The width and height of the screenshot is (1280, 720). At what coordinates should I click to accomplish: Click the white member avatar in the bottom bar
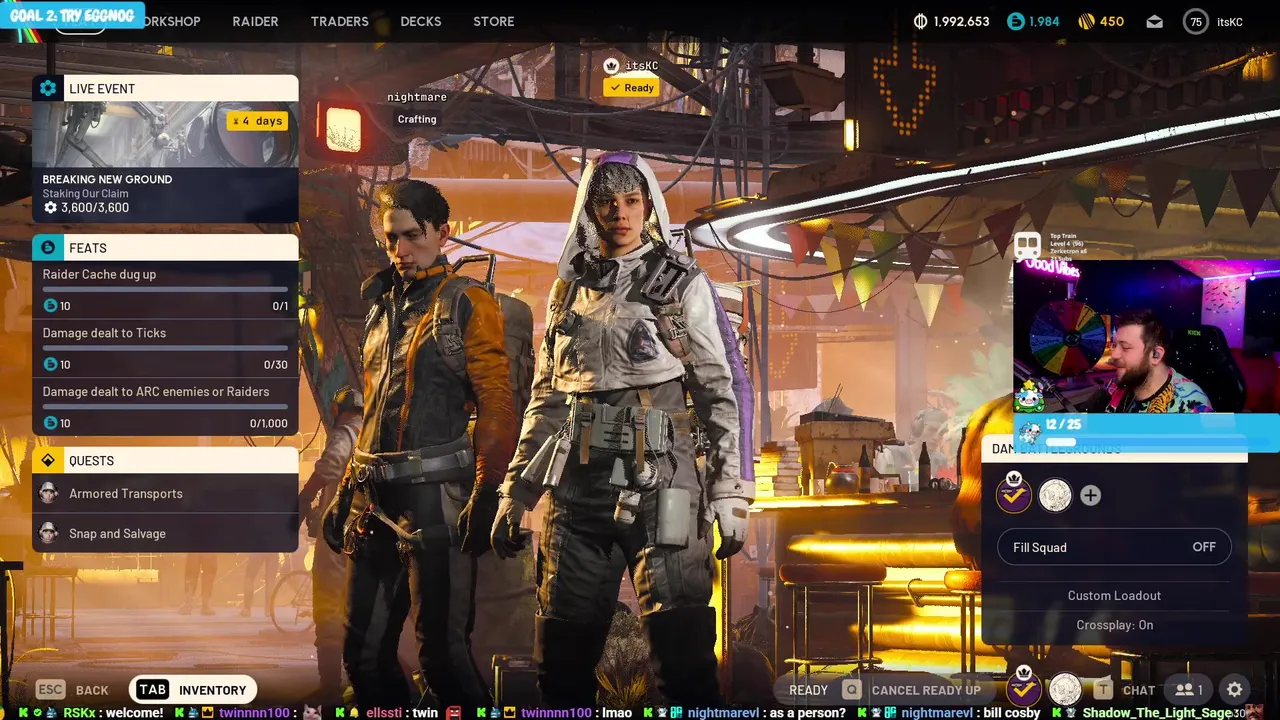(1065, 689)
